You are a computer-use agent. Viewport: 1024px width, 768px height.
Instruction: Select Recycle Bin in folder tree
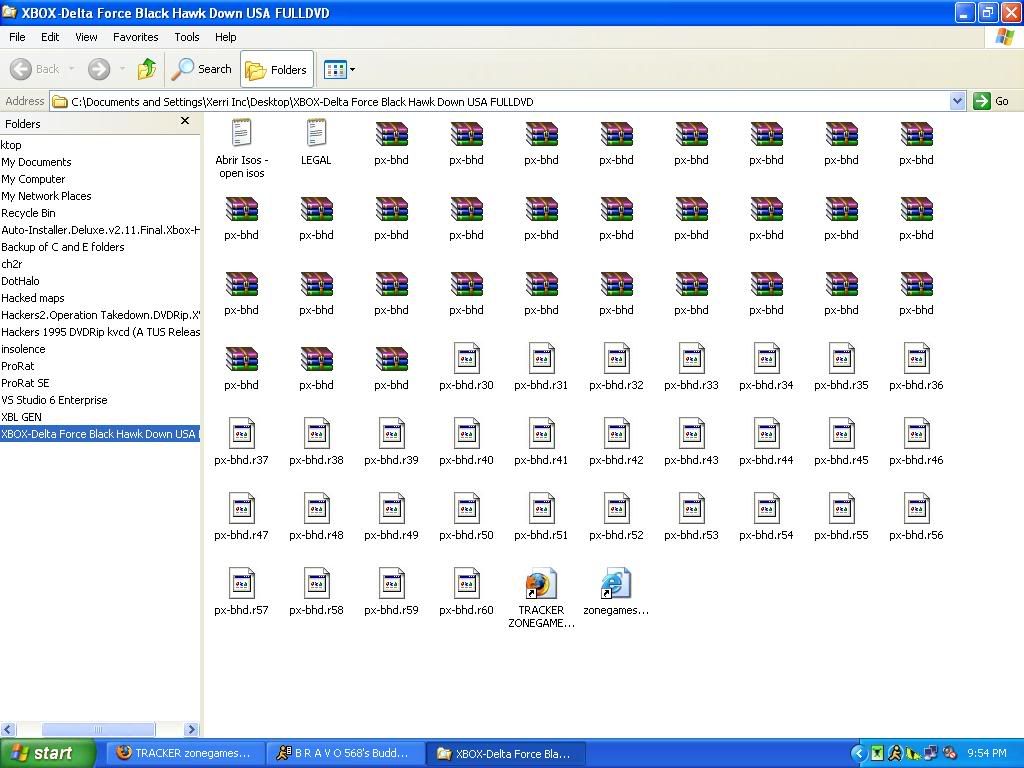pyautogui.click(x=28, y=213)
